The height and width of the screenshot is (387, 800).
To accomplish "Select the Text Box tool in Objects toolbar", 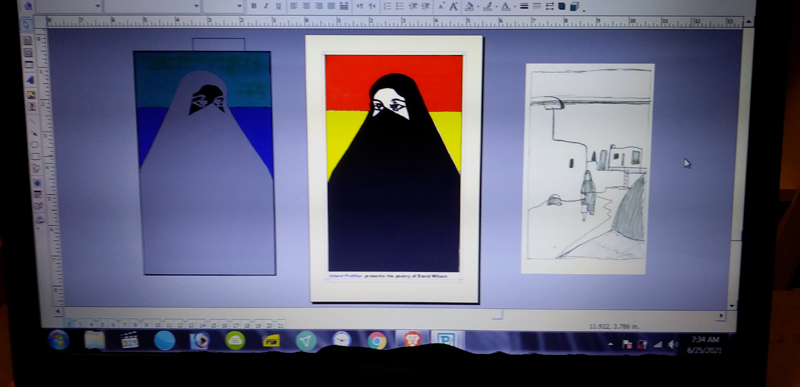I will click(27, 41).
